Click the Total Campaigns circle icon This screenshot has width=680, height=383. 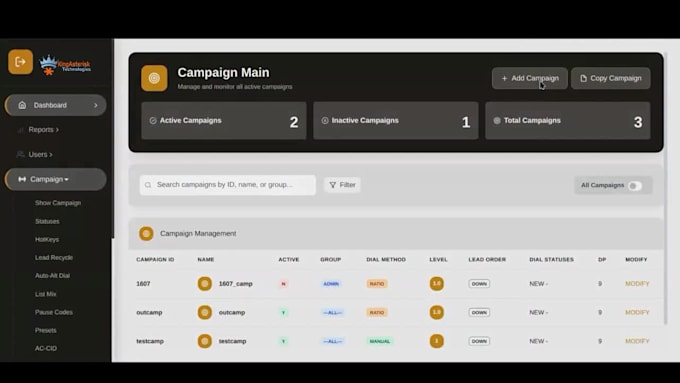pyautogui.click(x=497, y=121)
